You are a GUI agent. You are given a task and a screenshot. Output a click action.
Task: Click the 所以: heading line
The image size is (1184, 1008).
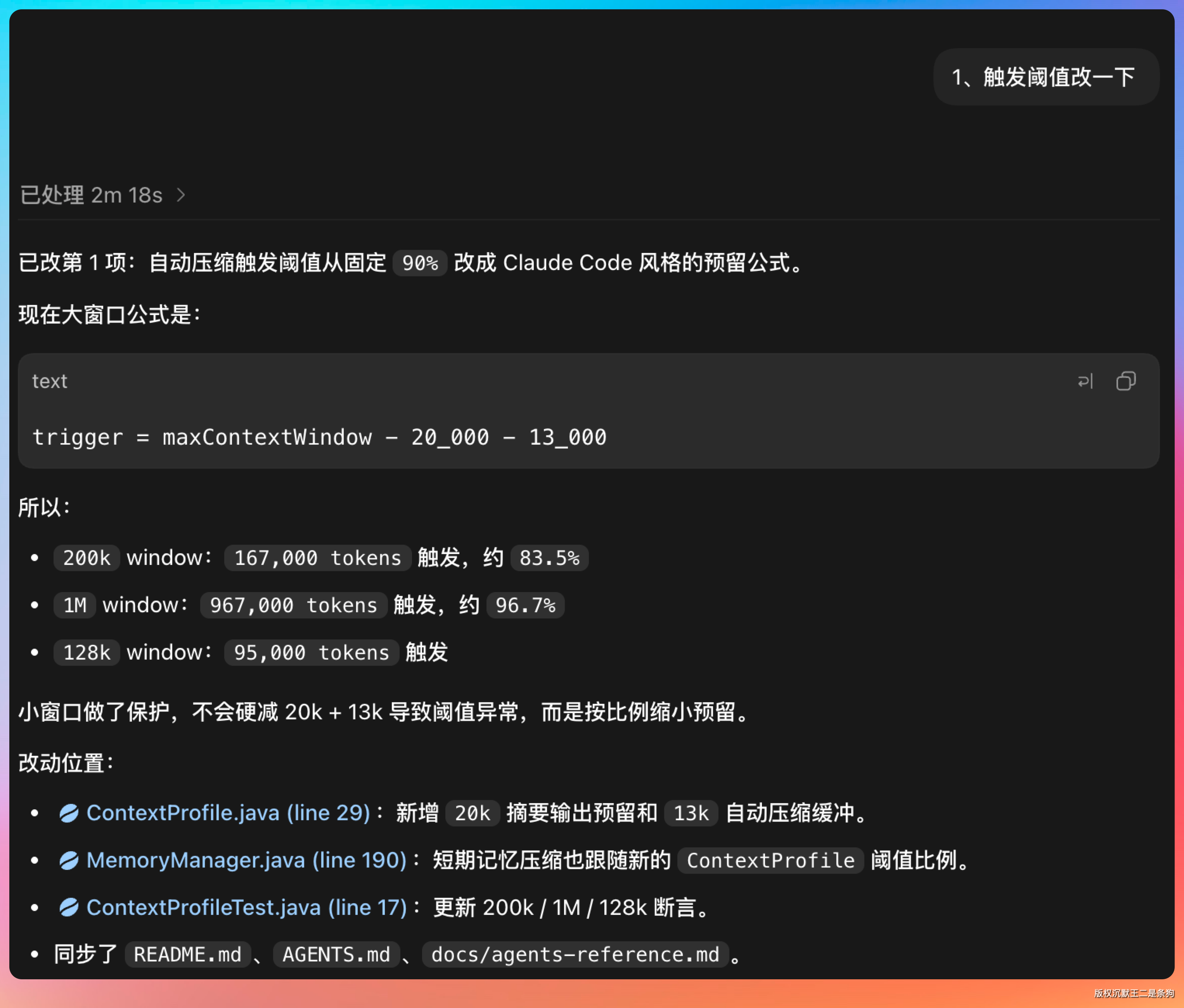click(x=44, y=507)
